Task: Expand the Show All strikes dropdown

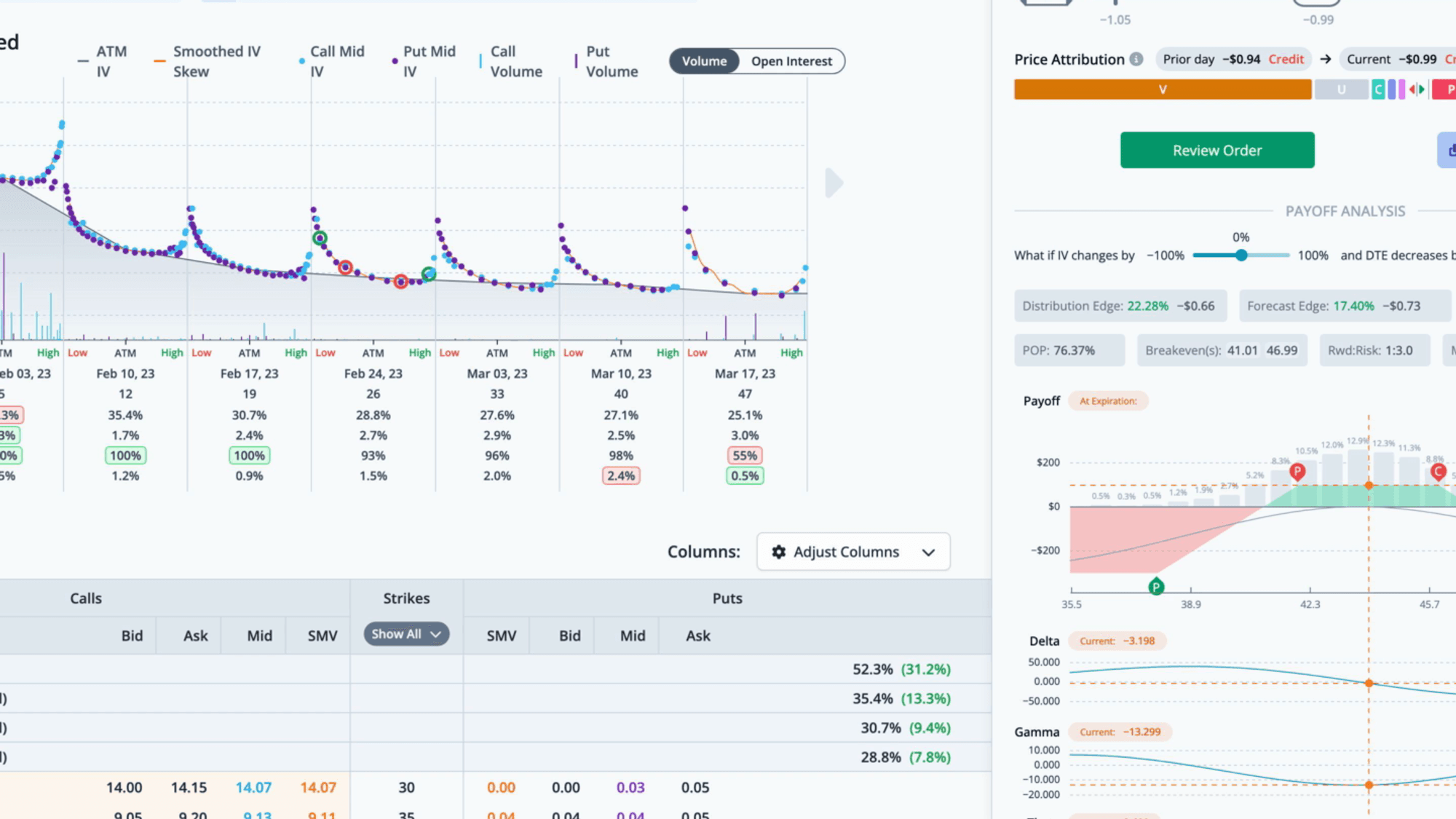Action: point(406,634)
